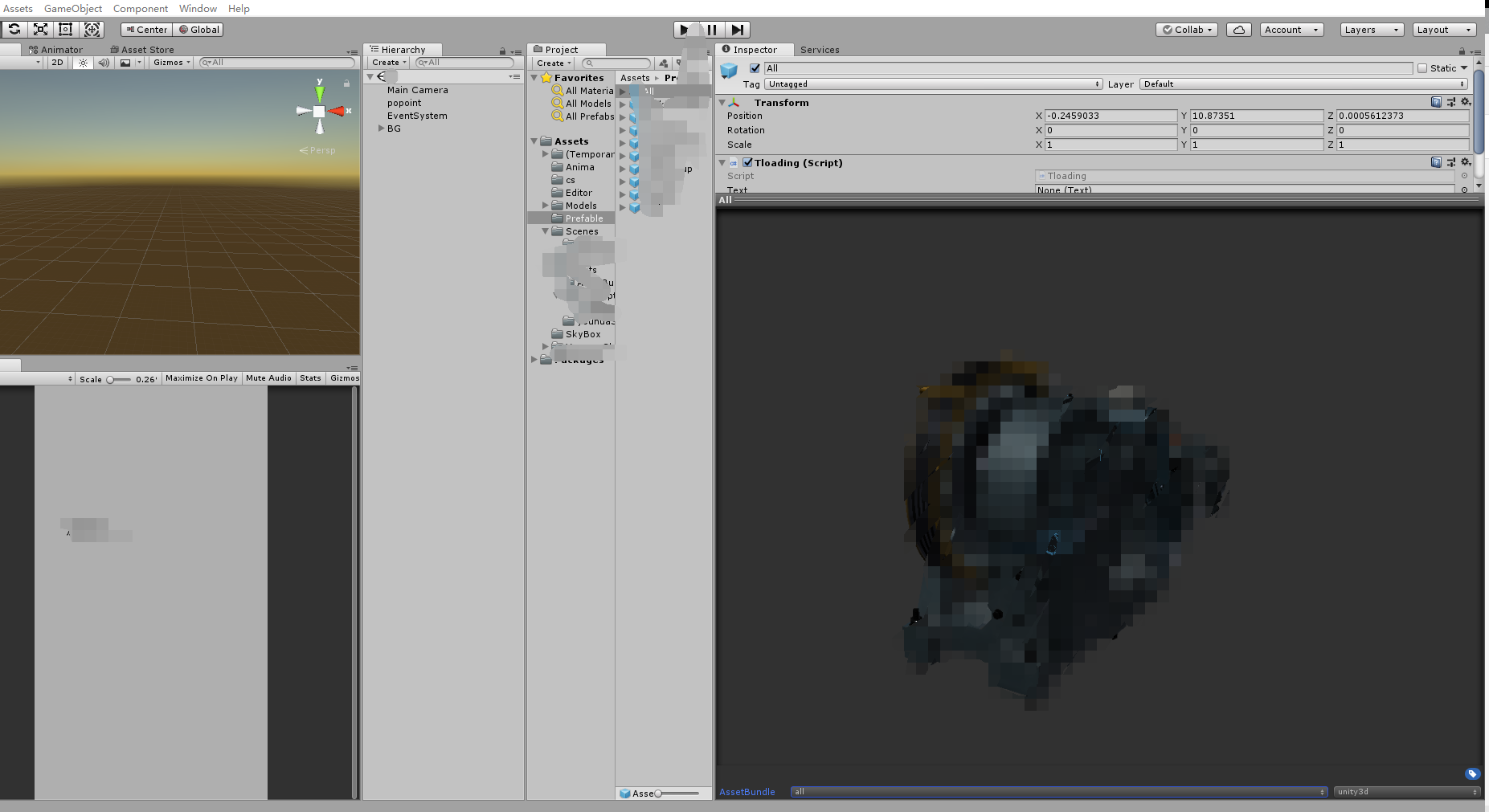1489x812 pixels.
Task: Click Create in Hierarchy panel
Action: point(389,63)
